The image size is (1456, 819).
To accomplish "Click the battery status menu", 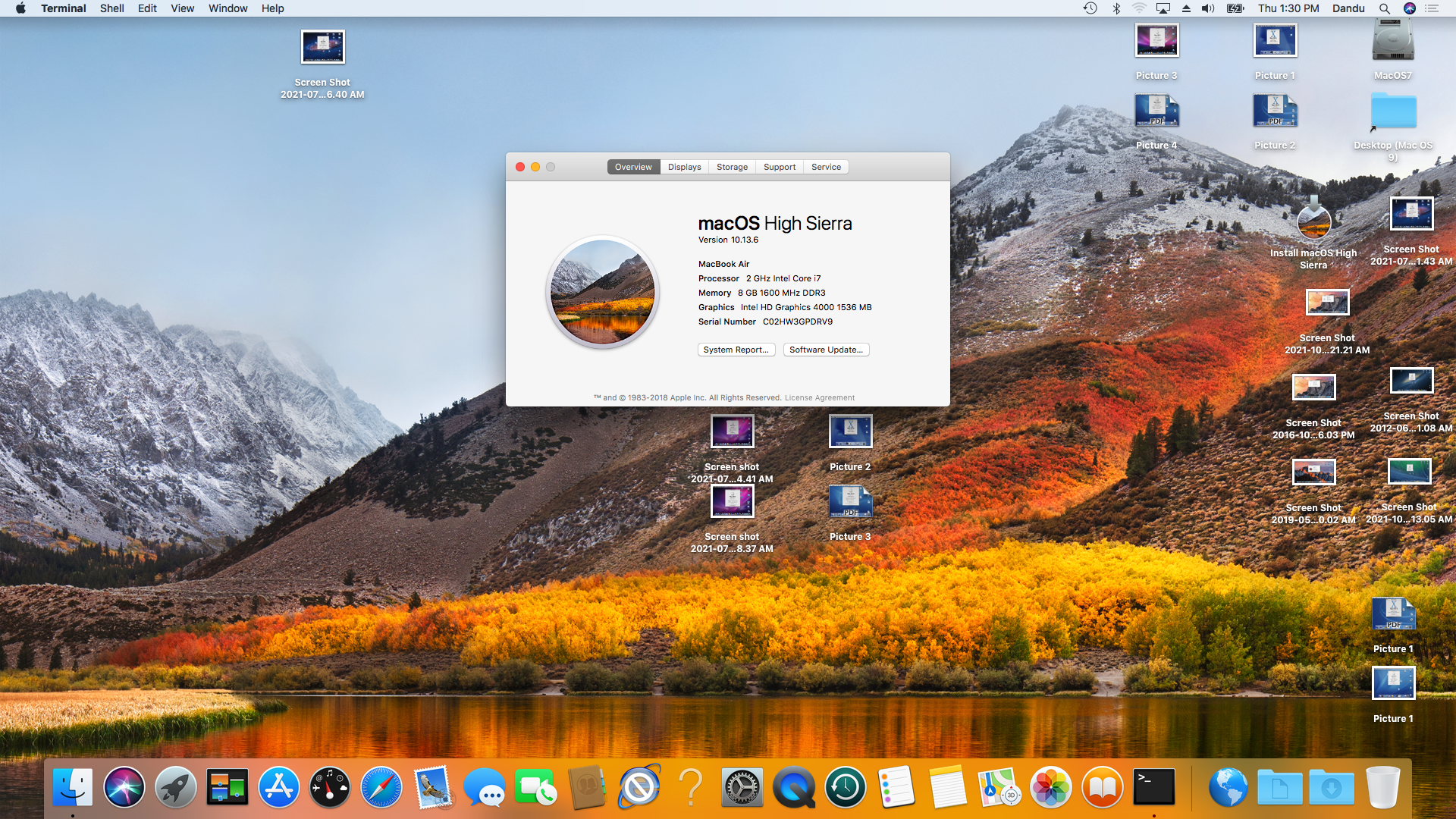I will pos(1235,8).
